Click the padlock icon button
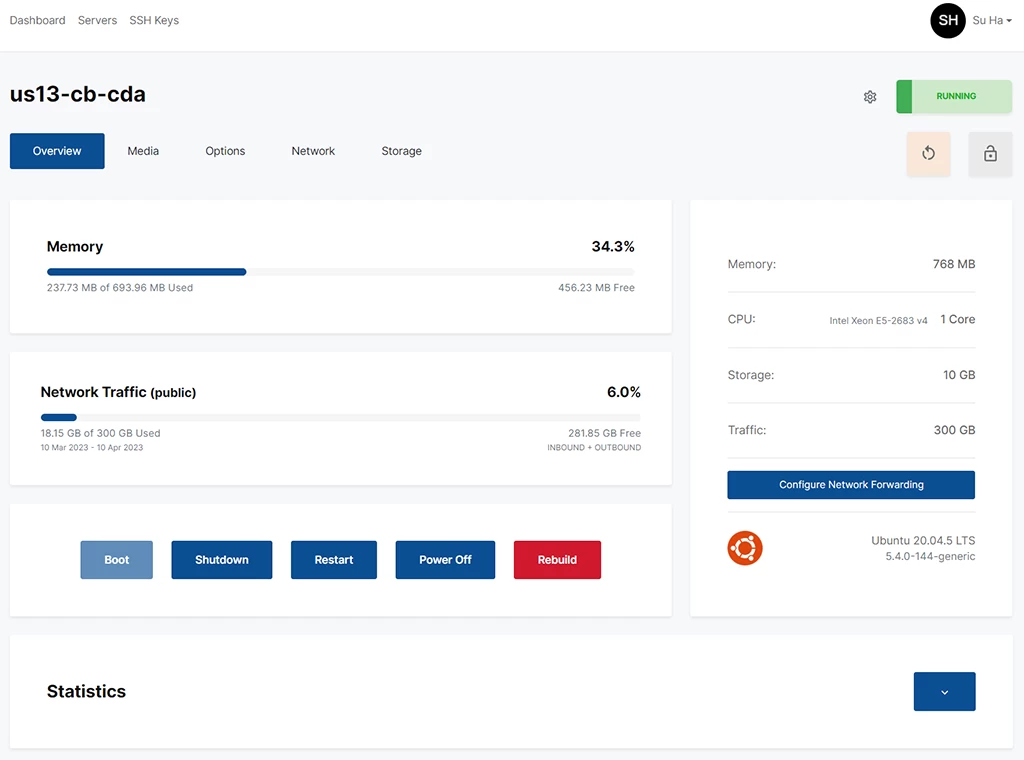This screenshot has height=760, width=1024. pos(990,153)
